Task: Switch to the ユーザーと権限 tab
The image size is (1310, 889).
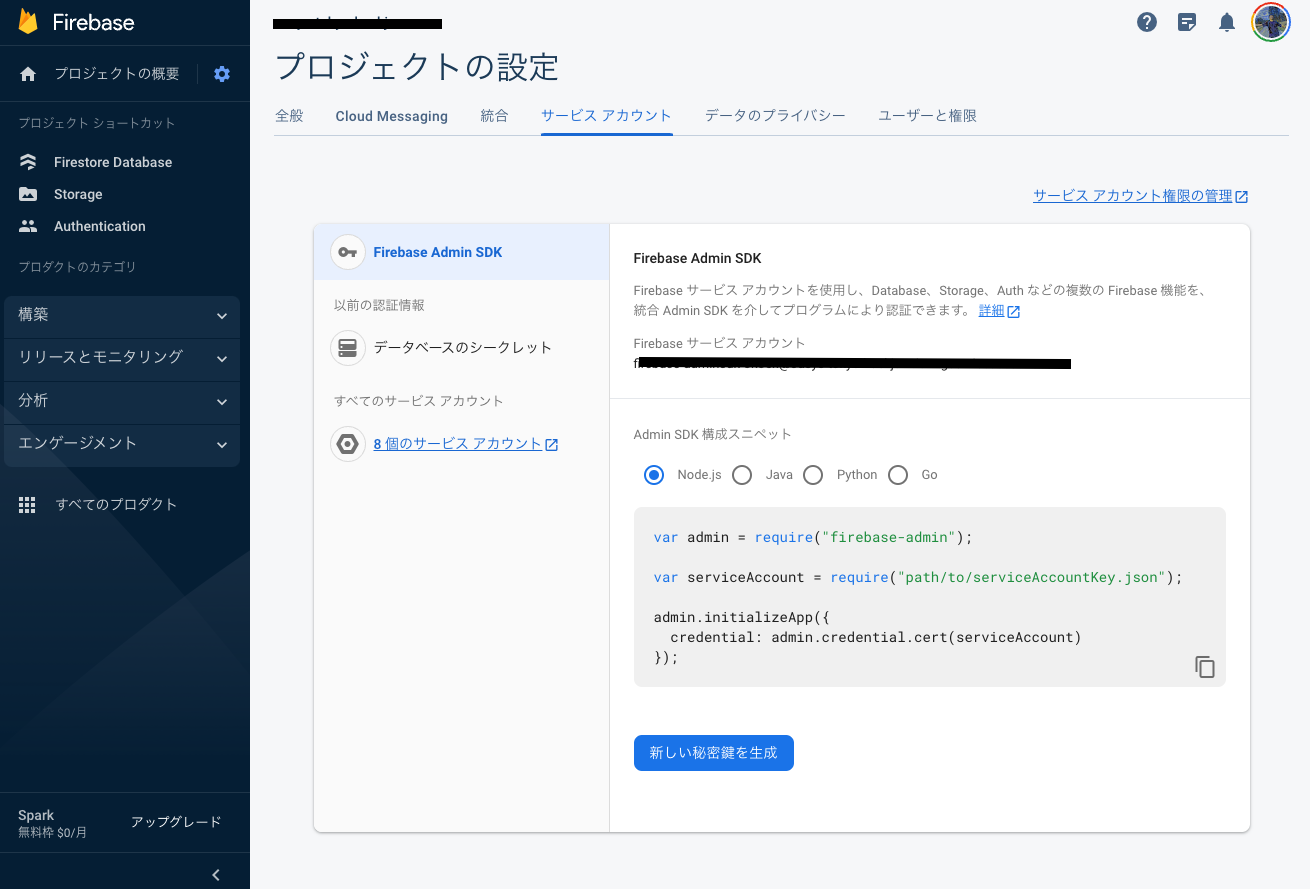Action: pos(927,116)
